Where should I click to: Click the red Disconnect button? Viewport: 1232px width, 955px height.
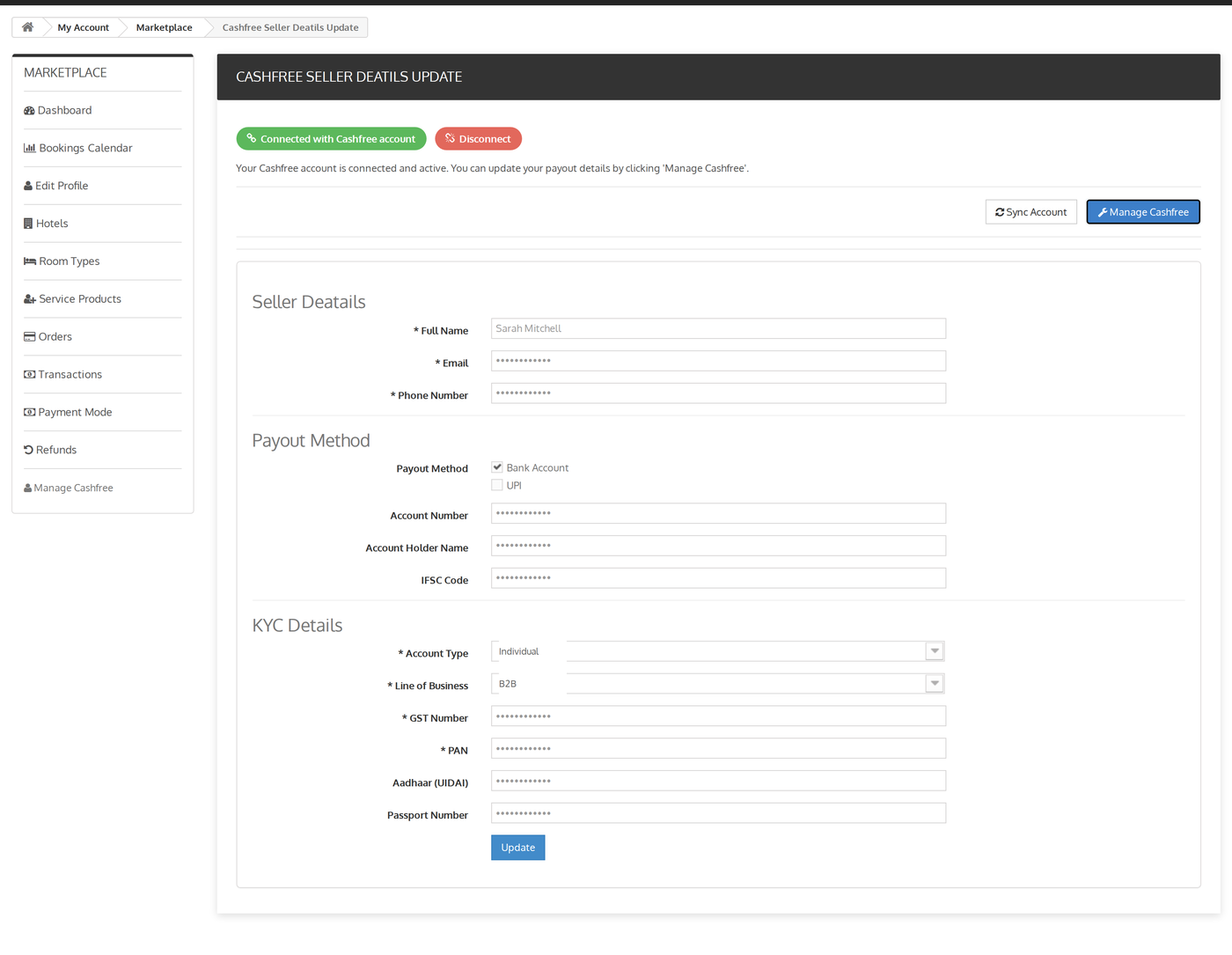479,139
